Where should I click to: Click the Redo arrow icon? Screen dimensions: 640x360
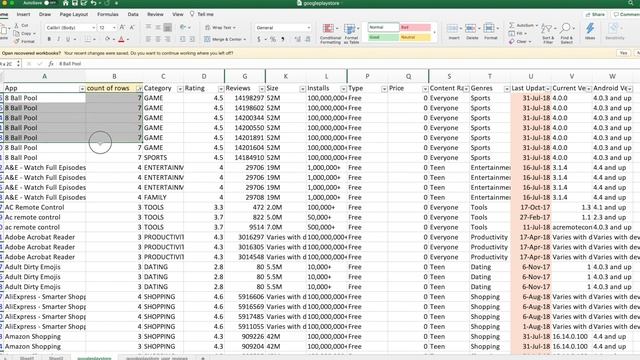[106, 3]
